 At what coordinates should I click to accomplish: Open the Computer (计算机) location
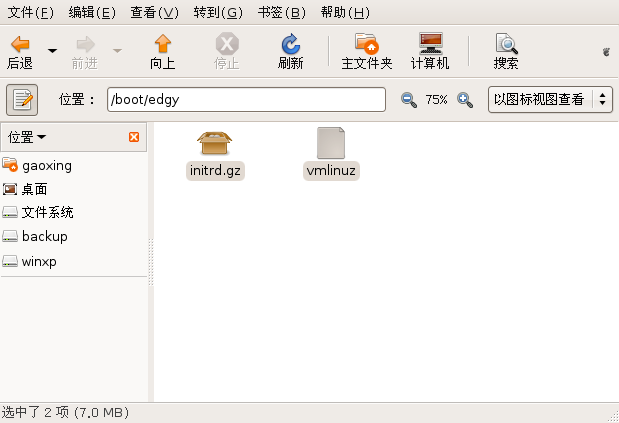430,51
